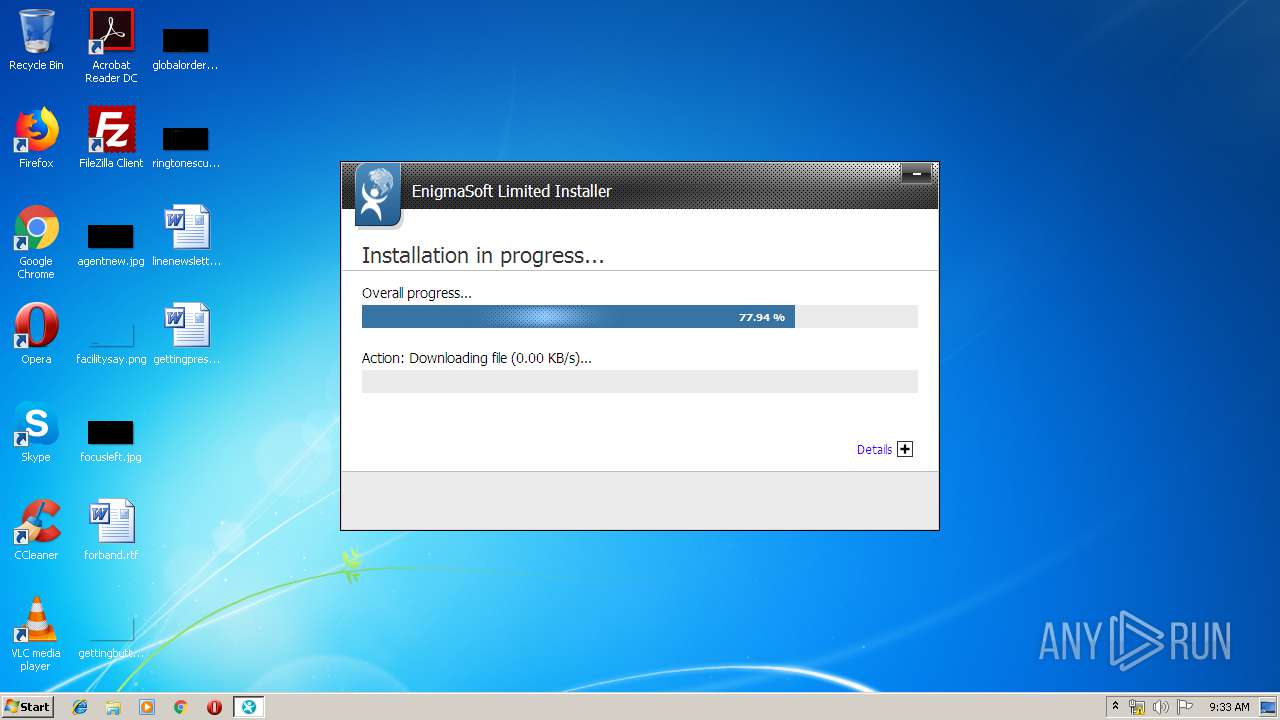Click the Start button
Screen dimensions: 1280x720
28,707
